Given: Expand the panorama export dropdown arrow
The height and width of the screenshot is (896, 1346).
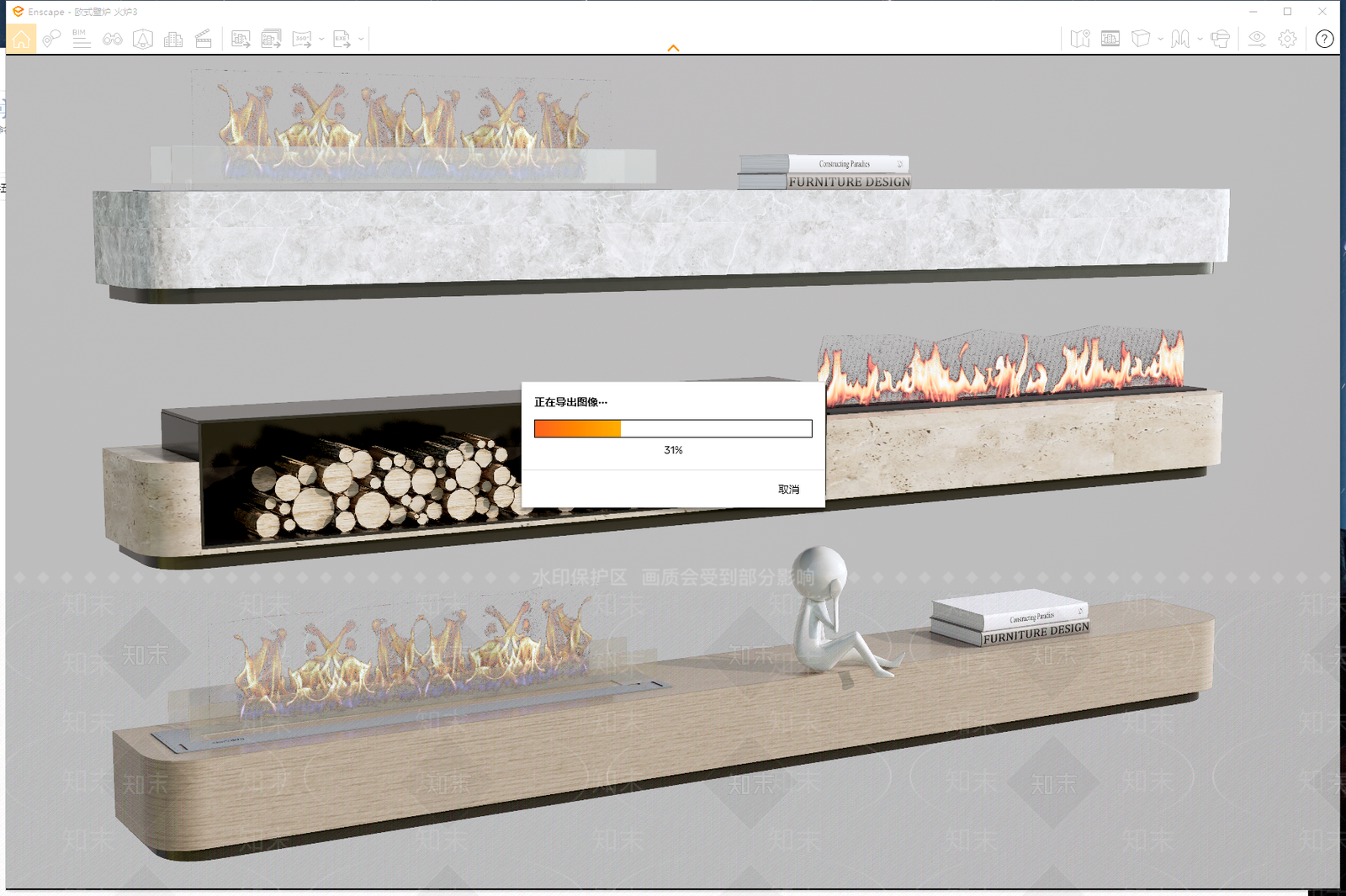Looking at the screenshot, I should (x=321, y=39).
